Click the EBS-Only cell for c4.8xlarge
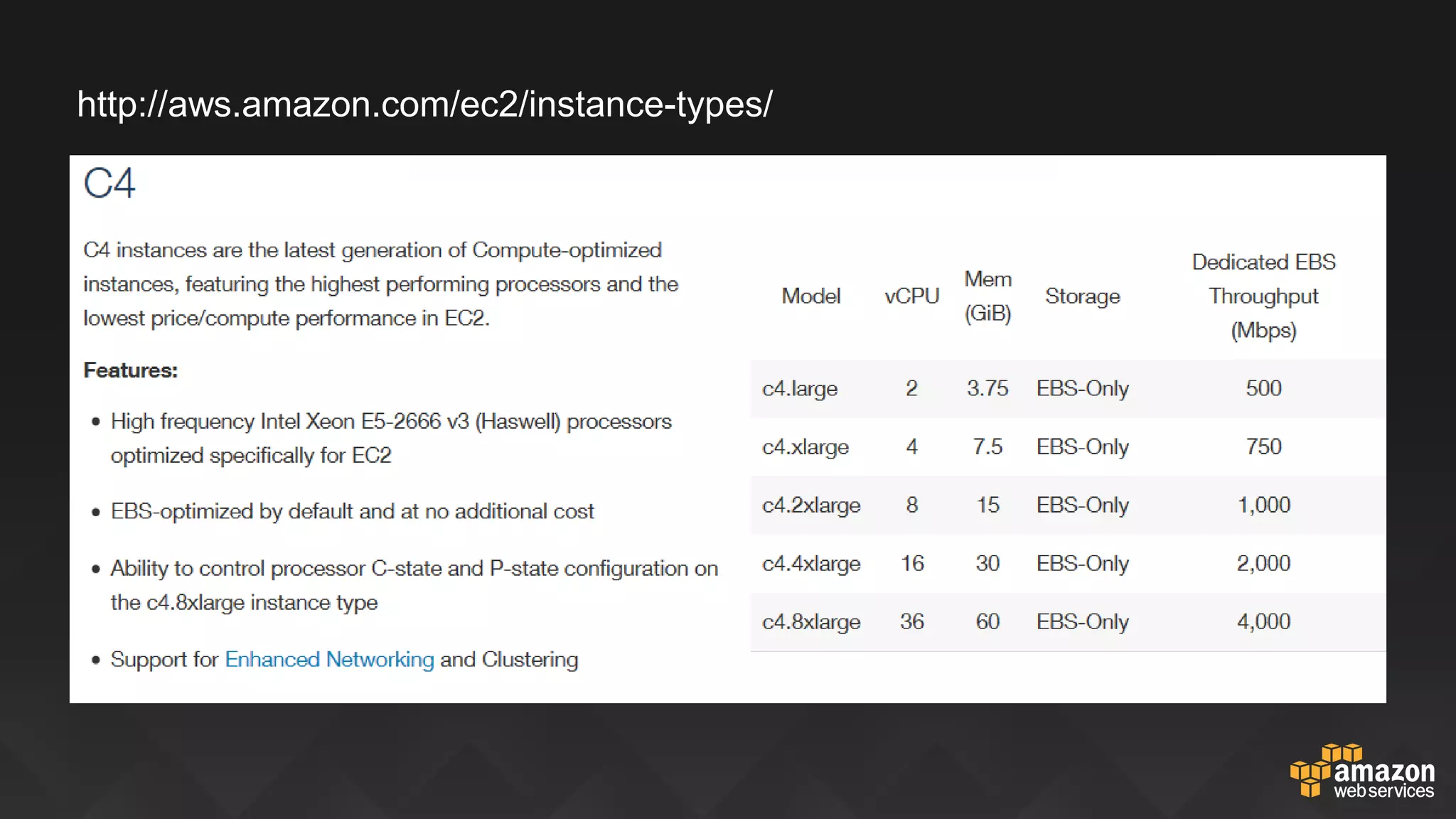 coord(1082,622)
